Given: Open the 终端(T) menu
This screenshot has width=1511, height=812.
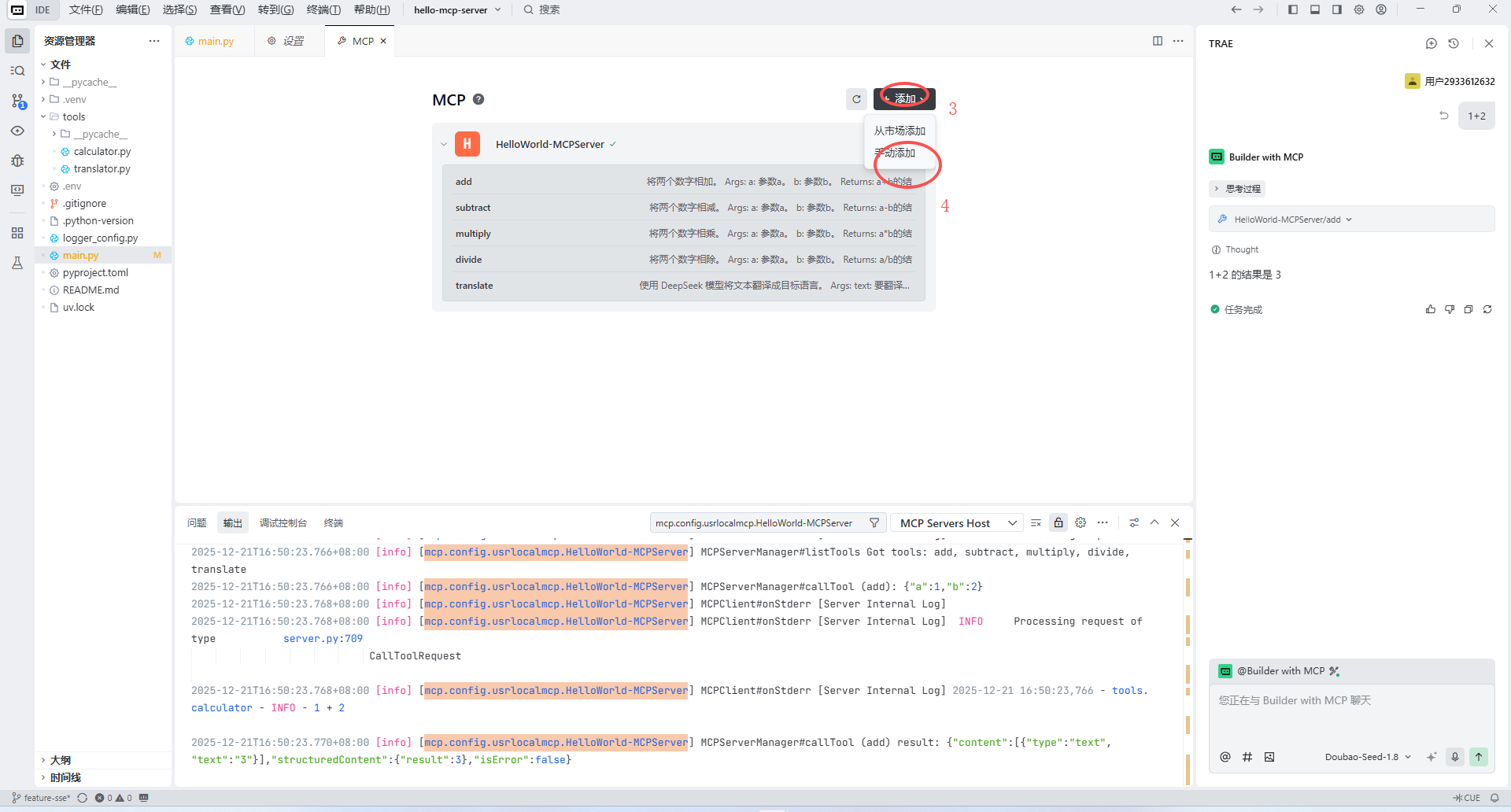Looking at the screenshot, I should (x=323, y=9).
